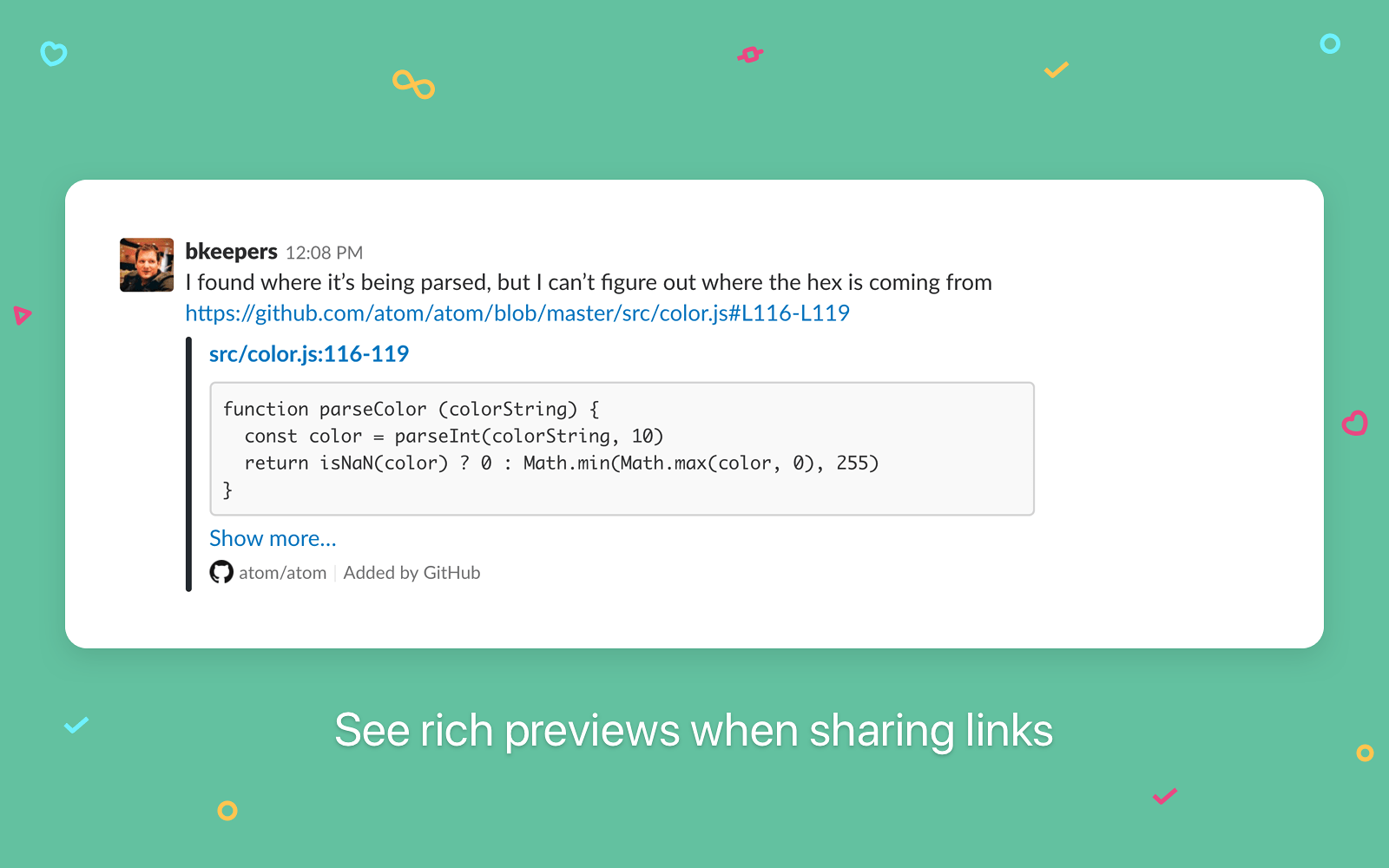The height and width of the screenshot is (868, 1389).
Task: Click the blue circle icon at top right
Action: (x=1330, y=43)
